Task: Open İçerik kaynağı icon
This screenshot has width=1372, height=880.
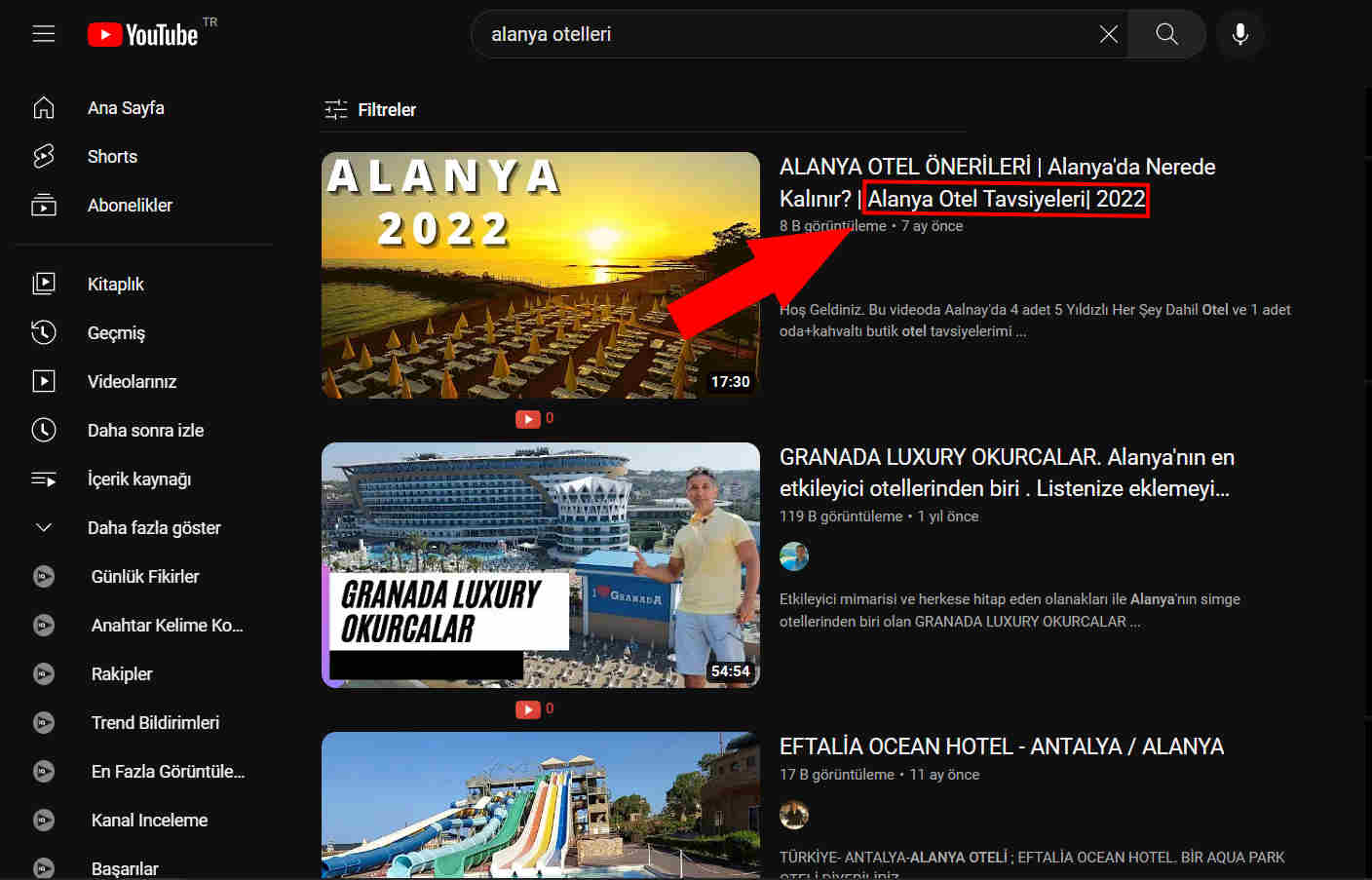Action: pos(44,478)
